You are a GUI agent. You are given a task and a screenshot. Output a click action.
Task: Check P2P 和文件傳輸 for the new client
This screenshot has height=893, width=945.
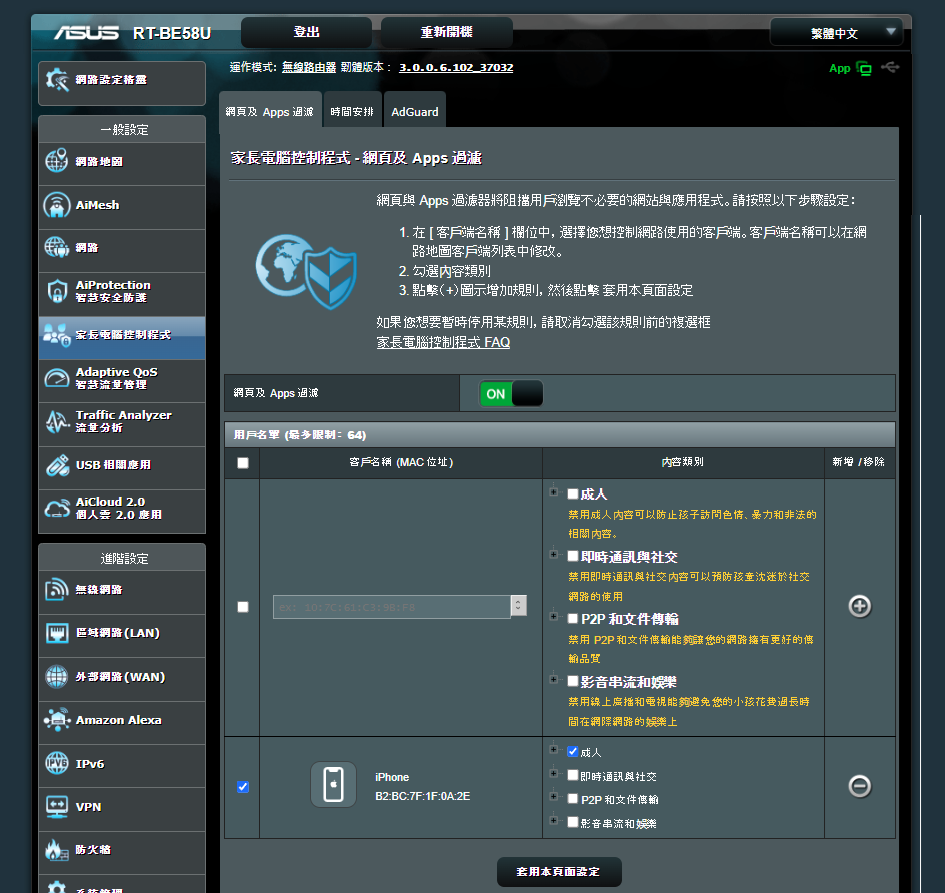pyautogui.click(x=573, y=618)
